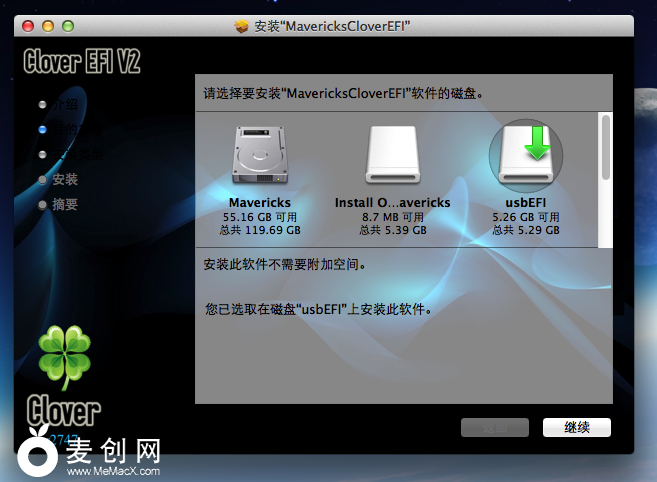
Task: Click the Clover EFI V2 heading
Action: coord(82,62)
